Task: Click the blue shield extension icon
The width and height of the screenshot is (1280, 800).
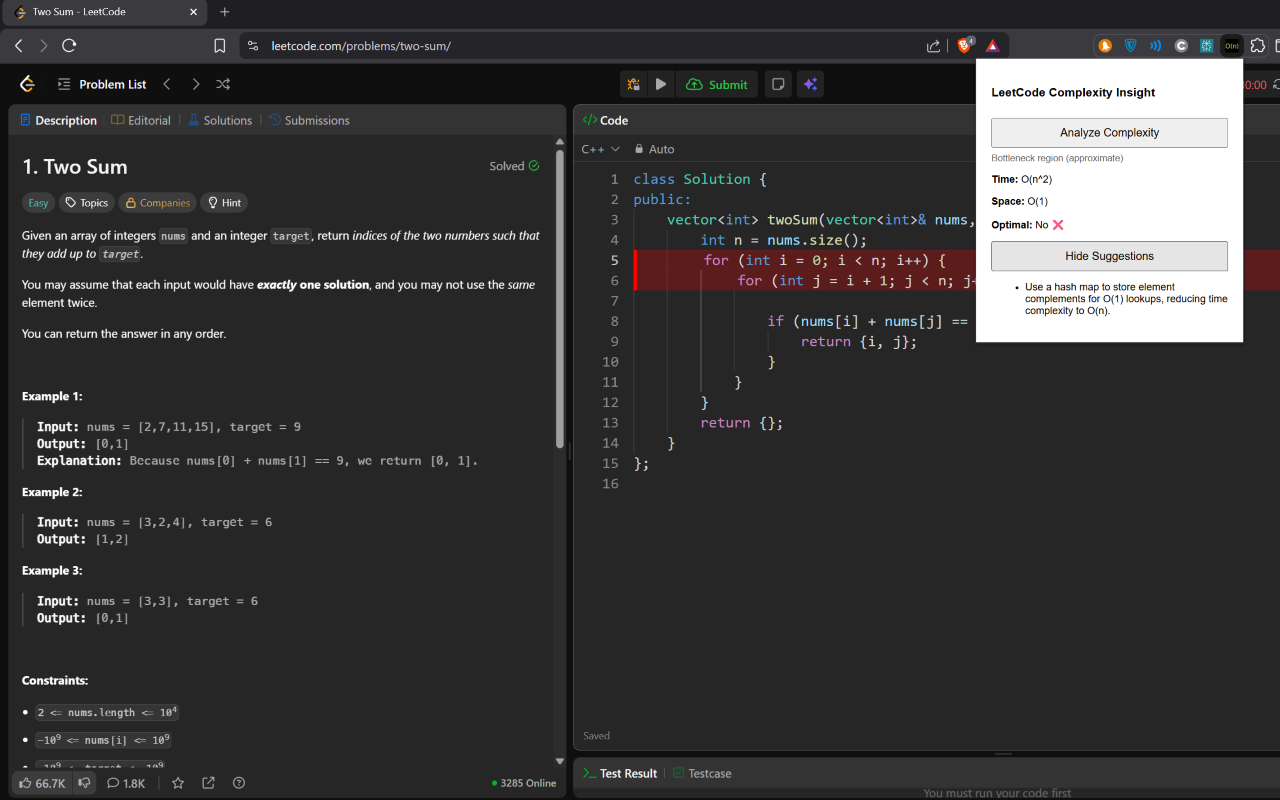Action: pyautogui.click(x=1131, y=45)
